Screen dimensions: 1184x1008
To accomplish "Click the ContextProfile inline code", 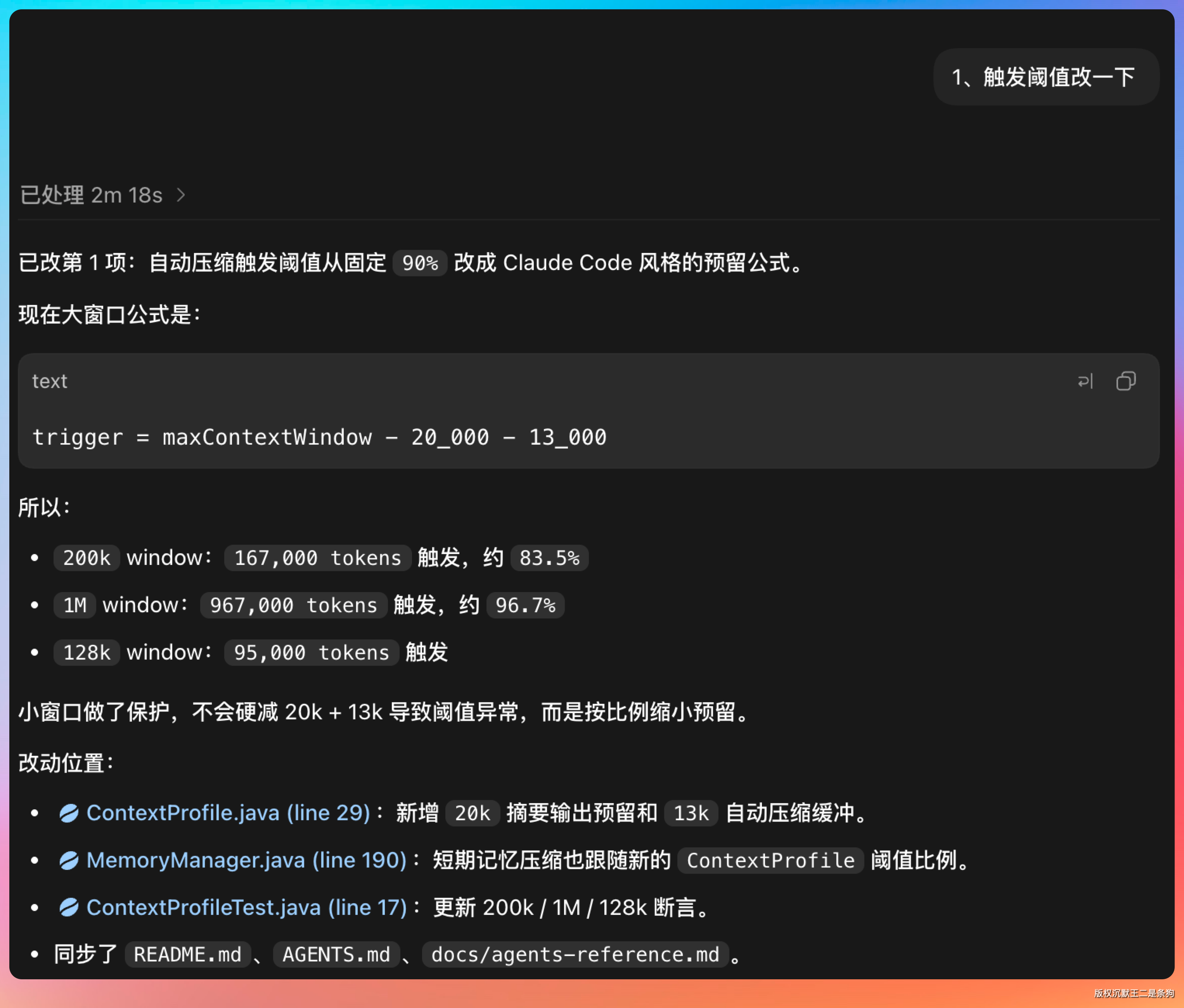I will tap(770, 861).
